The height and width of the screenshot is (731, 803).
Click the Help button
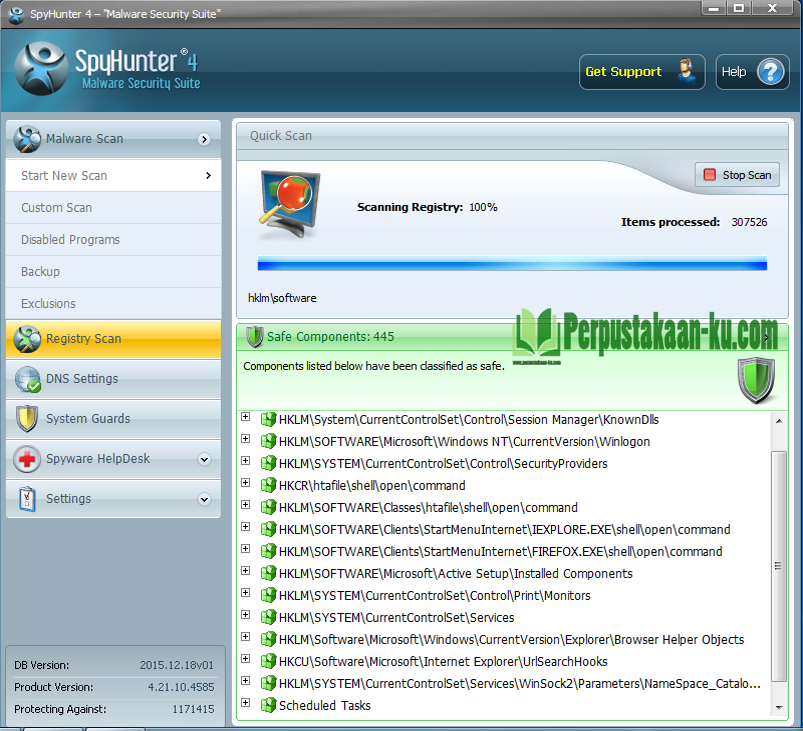point(752,72)
